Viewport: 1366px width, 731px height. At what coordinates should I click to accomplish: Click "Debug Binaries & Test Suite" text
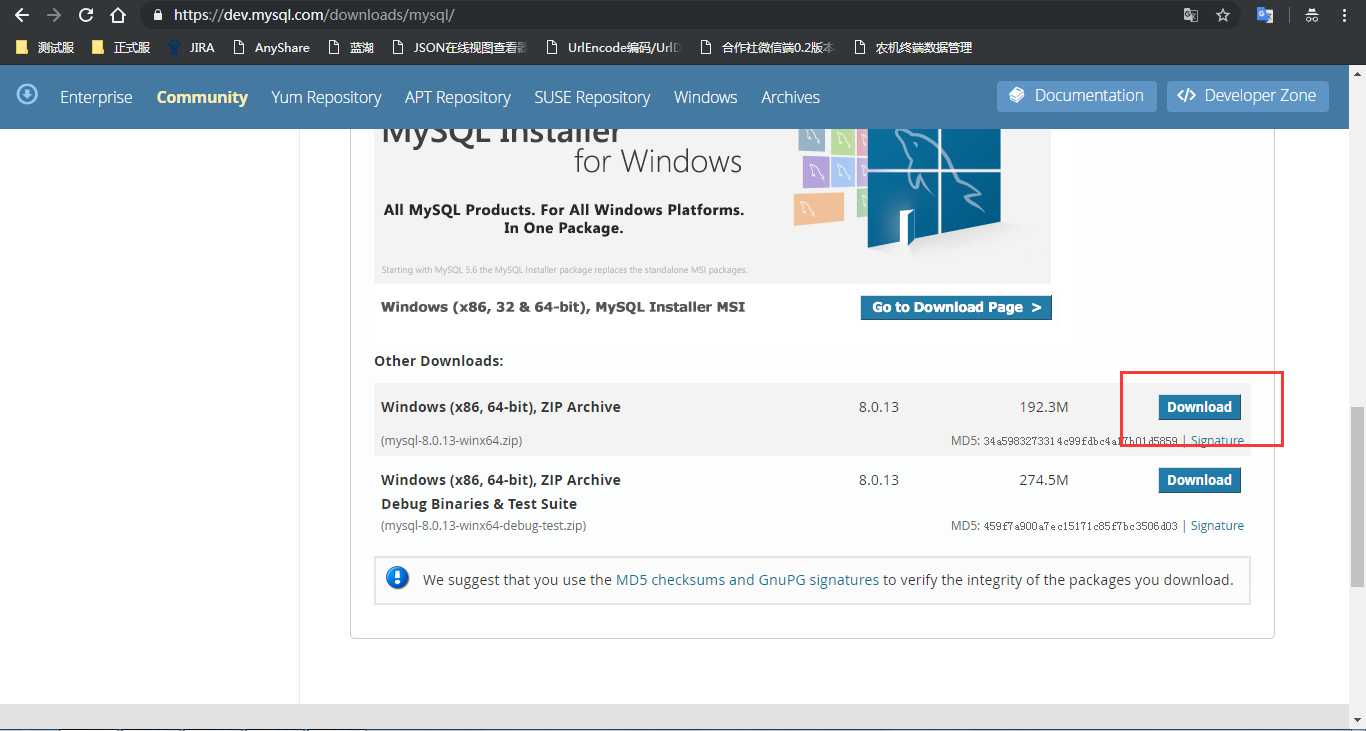(x=479, y=504)
